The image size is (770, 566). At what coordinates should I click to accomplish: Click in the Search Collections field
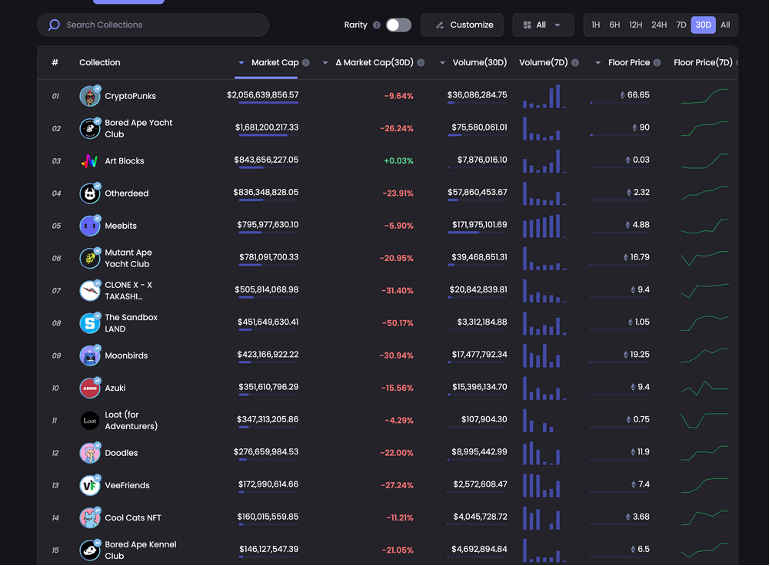(153, 25)
